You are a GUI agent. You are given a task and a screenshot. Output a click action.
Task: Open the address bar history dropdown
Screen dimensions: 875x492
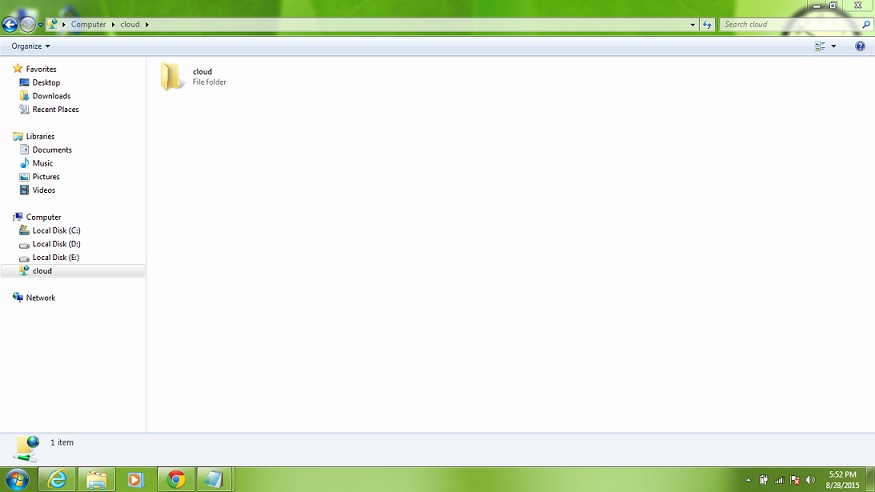tap(693, 25)
